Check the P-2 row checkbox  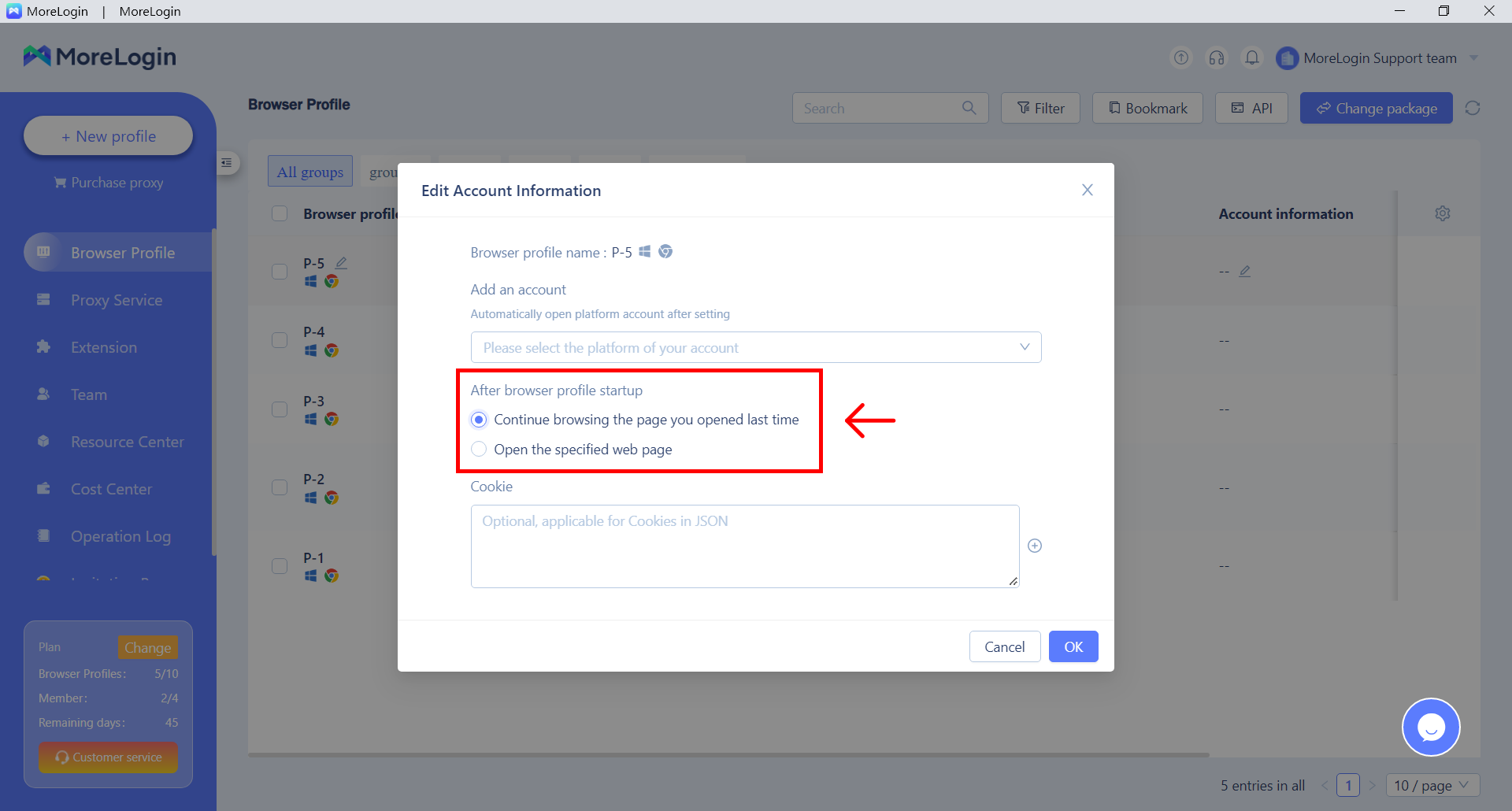point(280,487)
